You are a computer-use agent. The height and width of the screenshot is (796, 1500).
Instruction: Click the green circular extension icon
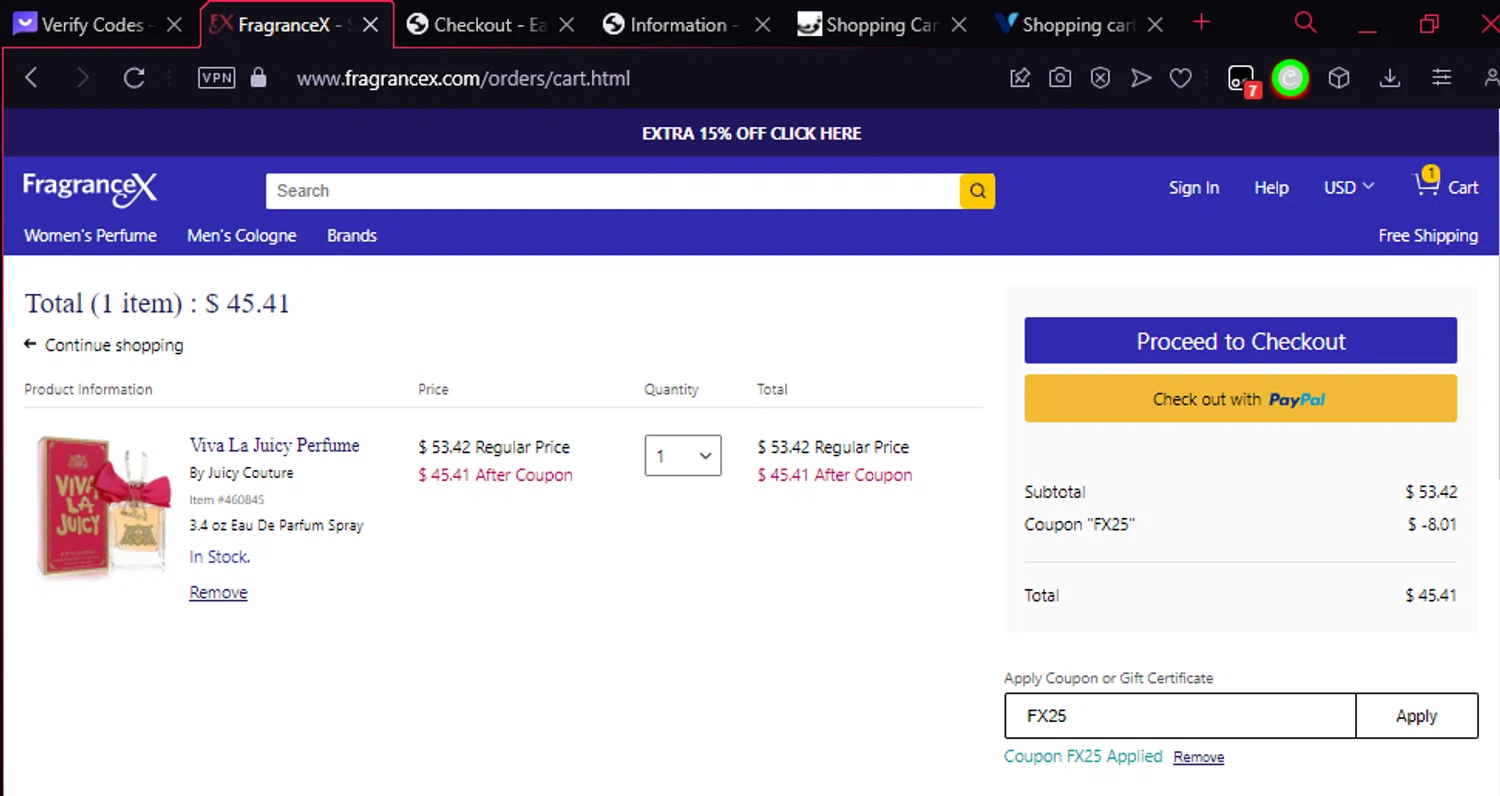1290,78
